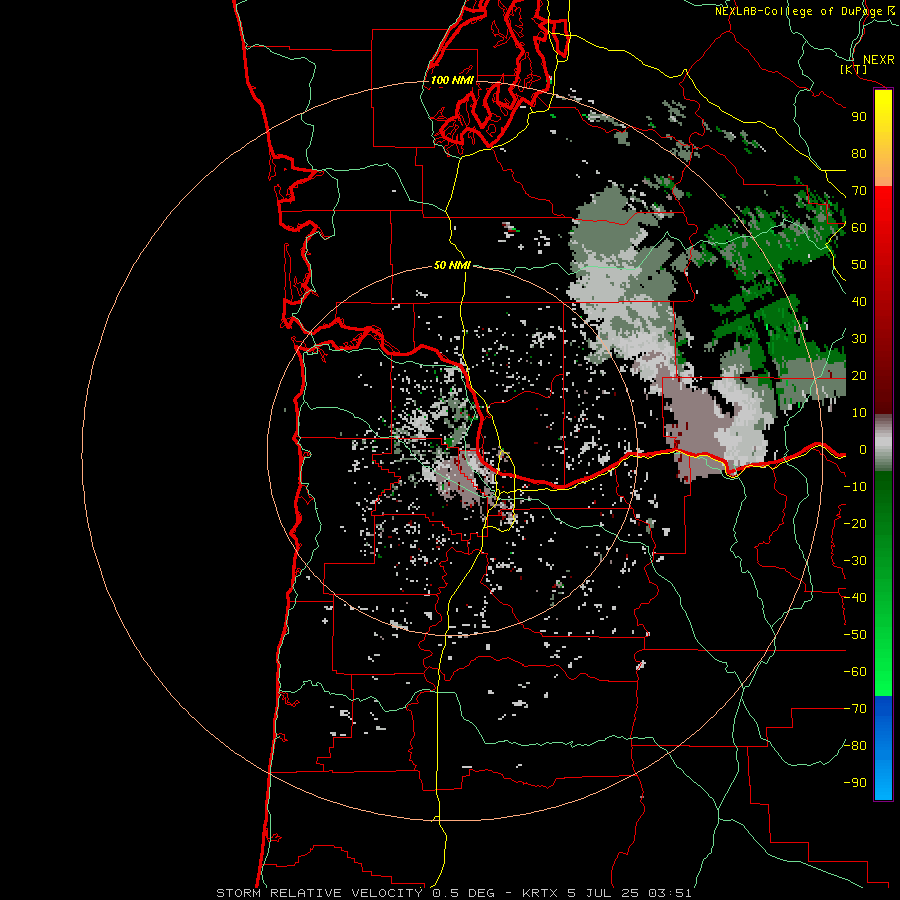Click the -30 value on the velocity scale
The height and width of the screenshot is (900, 900).
coord(855,561)
